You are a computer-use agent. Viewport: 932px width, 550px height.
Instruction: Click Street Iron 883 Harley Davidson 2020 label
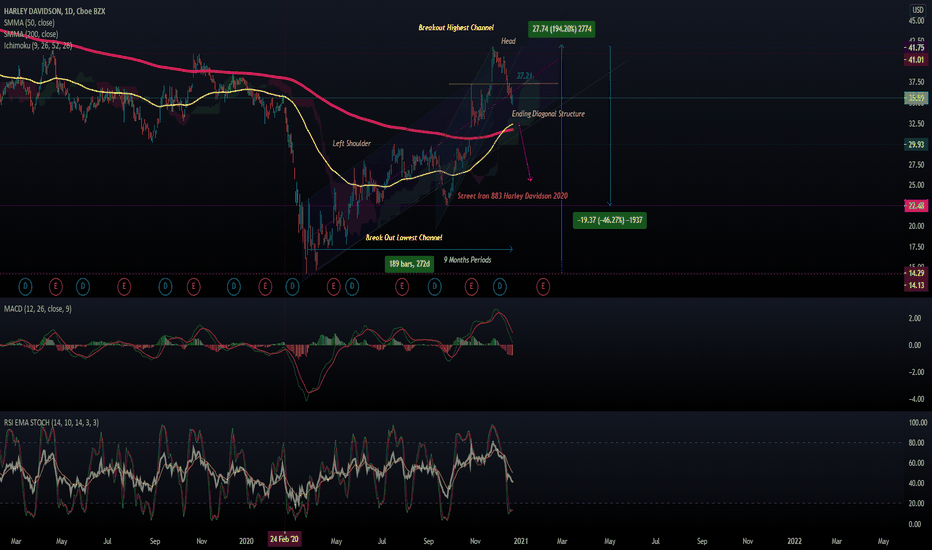(x=512, y=196)
